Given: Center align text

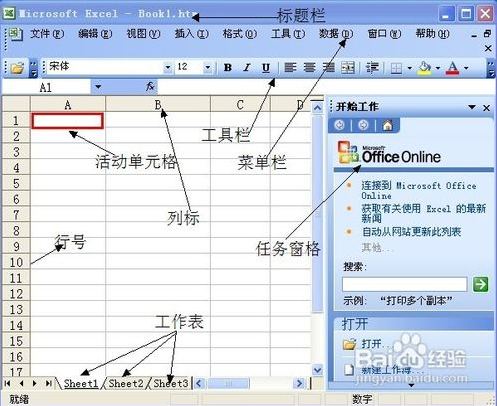Looking at the screenshot, I should pyautogui.click(x=309, y=68).
